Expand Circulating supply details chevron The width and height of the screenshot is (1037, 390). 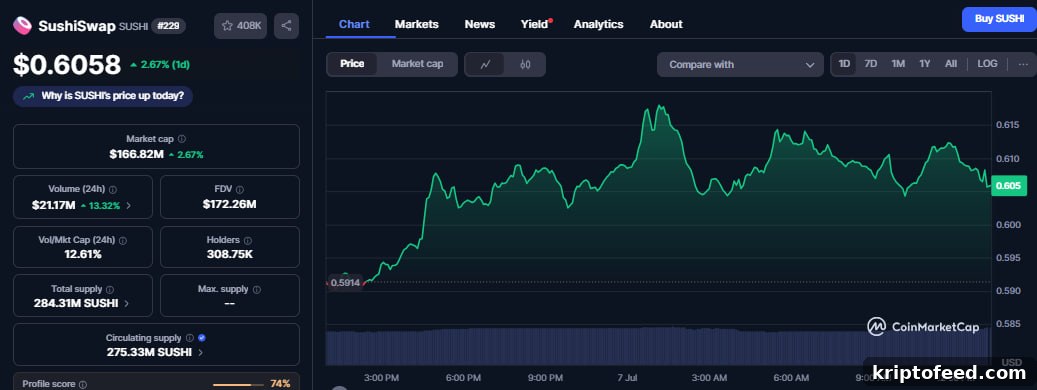pyautogui.click(x=200, y=352)
